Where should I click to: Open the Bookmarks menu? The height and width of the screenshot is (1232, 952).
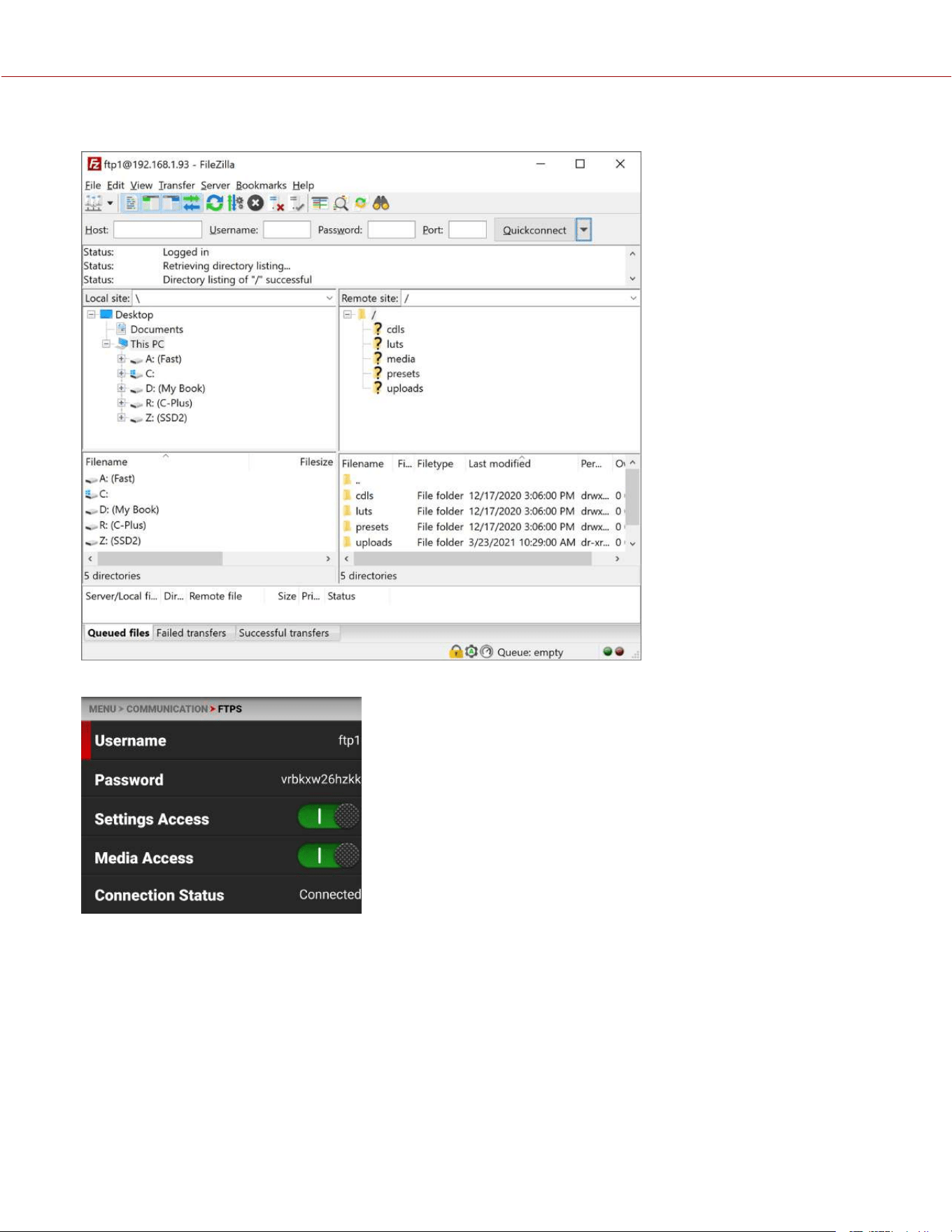[x=261, y=185]
